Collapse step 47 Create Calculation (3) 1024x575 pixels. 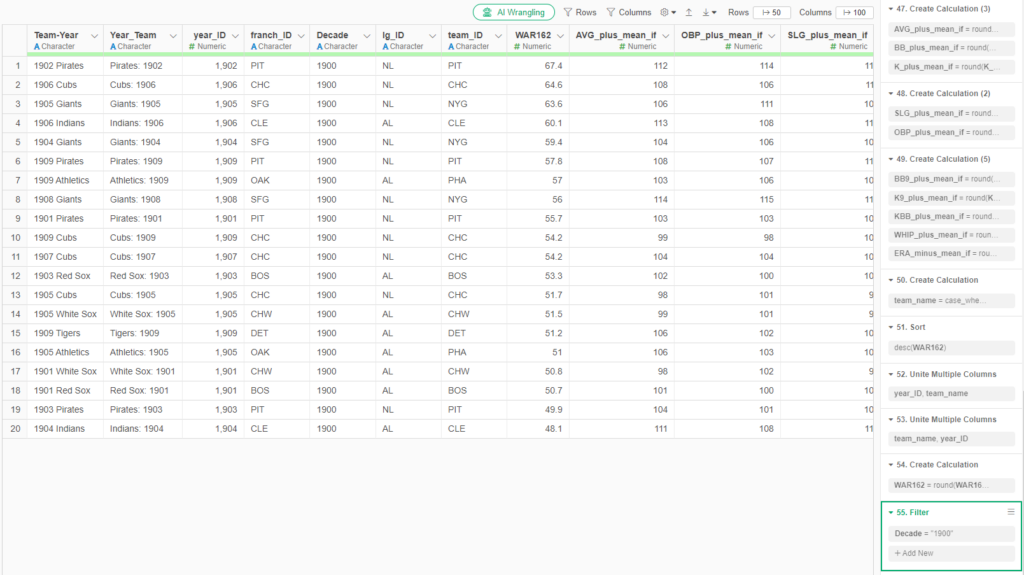[890, 8]
